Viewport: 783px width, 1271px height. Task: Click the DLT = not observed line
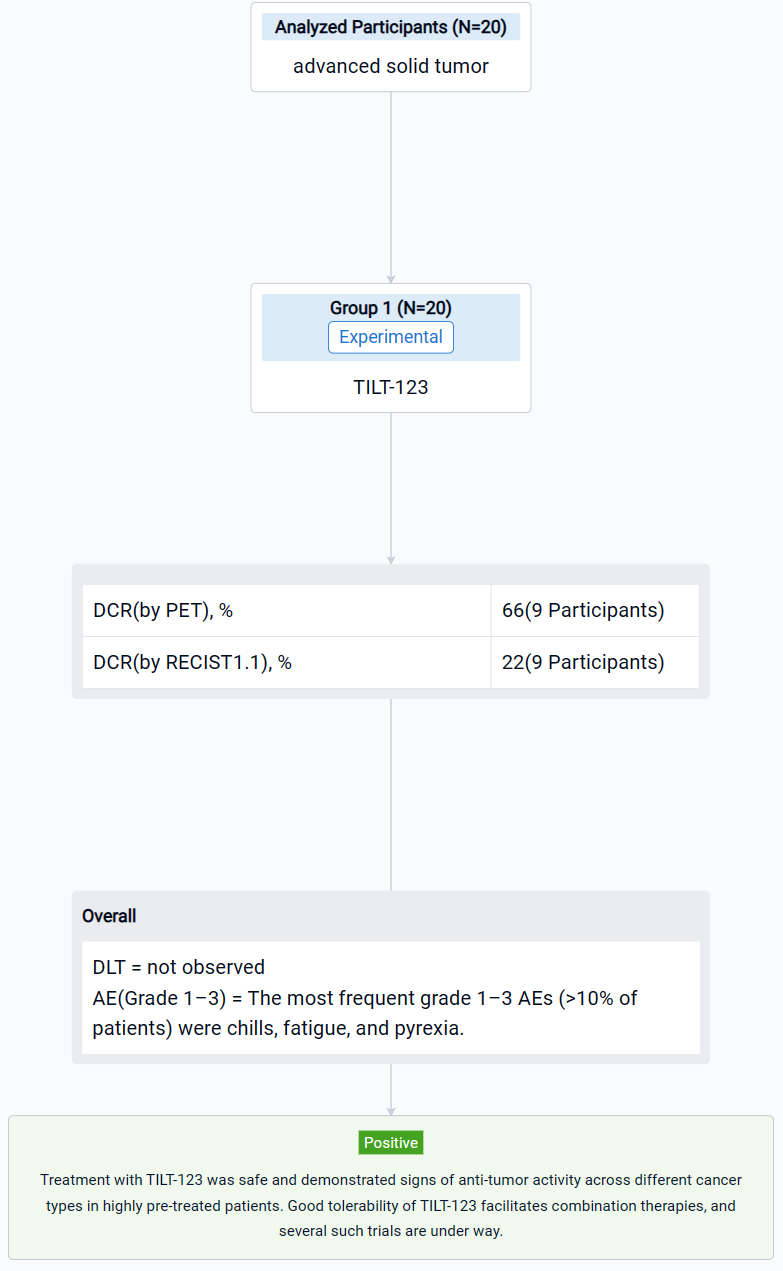tap(179, 967)
